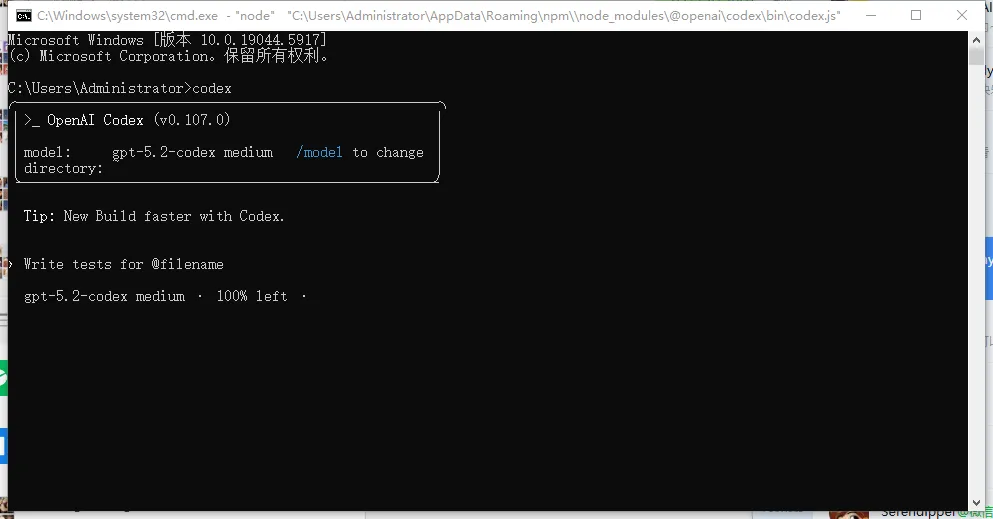This screenshot has width=993, height=519.
Task: Open the cmd.exe title bar system icon
Action: [23, 15]
